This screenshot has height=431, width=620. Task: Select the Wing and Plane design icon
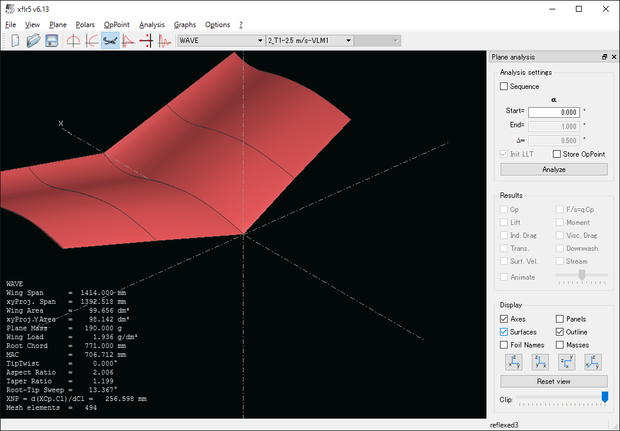[x=109, y=40]
